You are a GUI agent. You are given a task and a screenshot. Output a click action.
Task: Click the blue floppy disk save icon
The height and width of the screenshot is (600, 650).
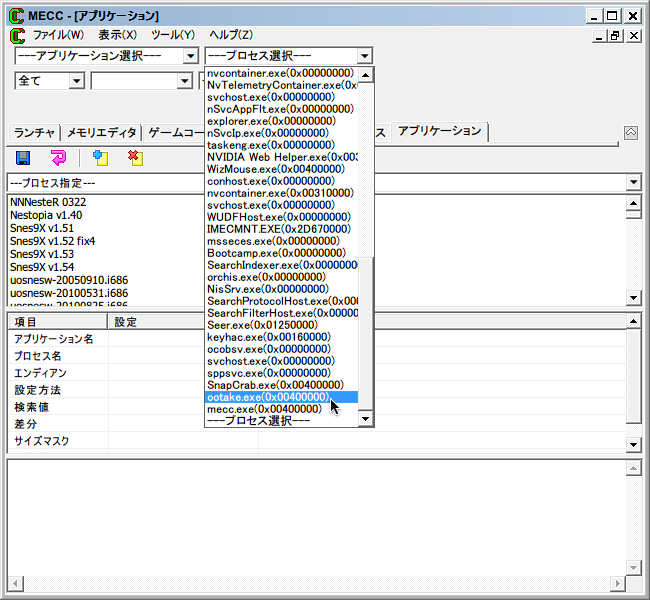click(23, 158)
